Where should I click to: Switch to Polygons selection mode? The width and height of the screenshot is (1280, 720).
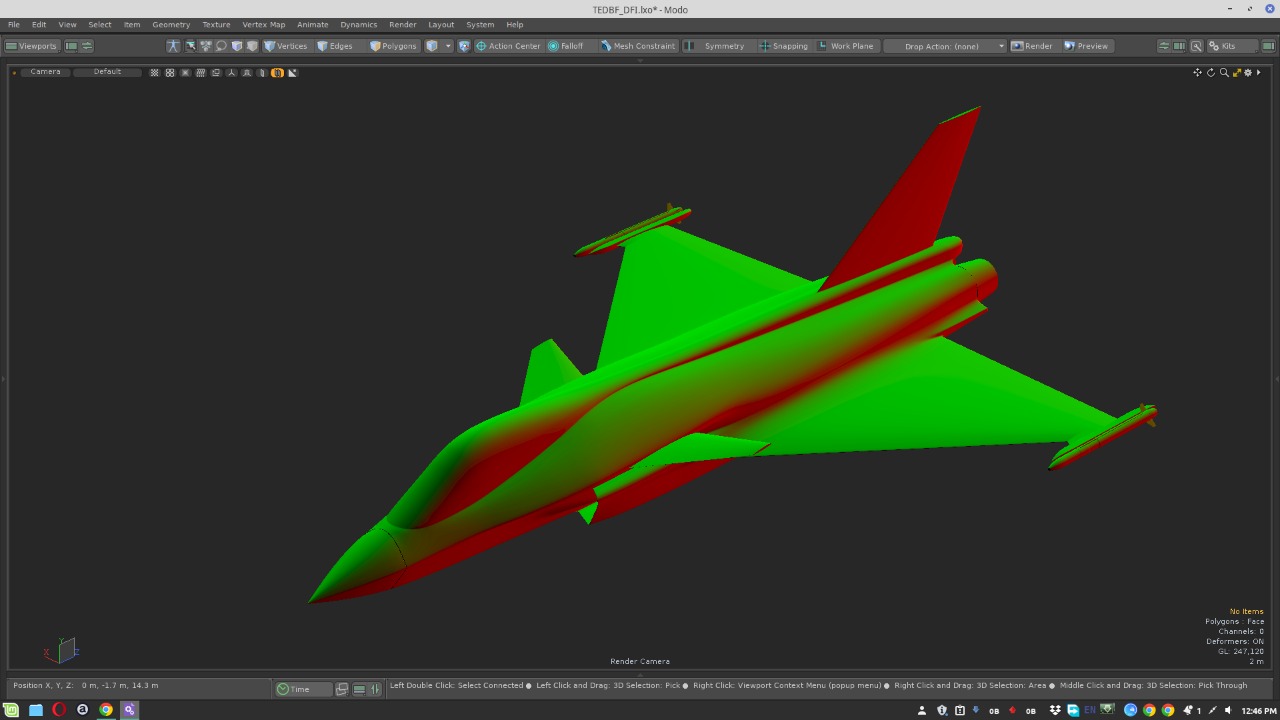pos(393,46)
